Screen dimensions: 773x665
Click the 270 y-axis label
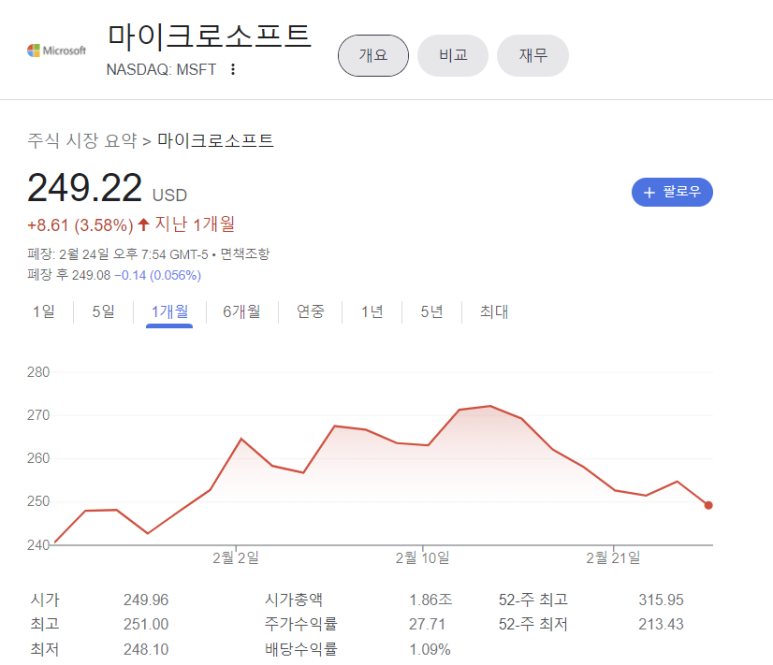[38, 415]
